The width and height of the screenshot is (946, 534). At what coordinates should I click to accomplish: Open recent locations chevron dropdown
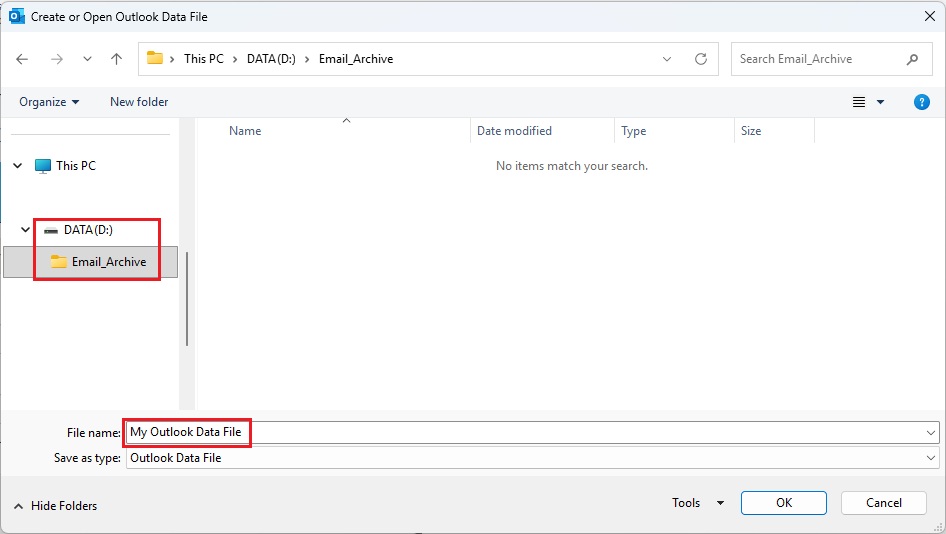pyautogui.click(x=87, y=59)
